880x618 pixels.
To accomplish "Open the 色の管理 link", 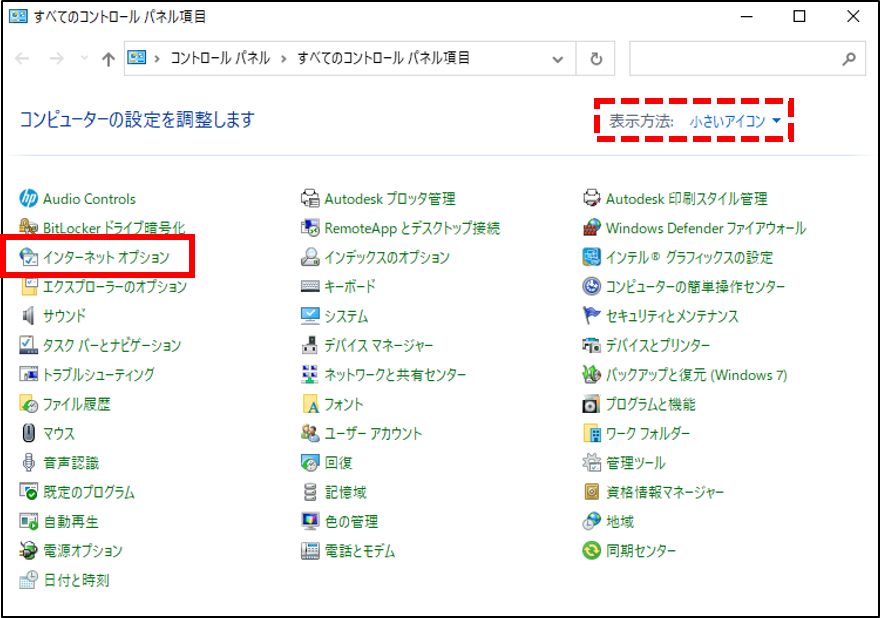I will [x=351, y=521].
